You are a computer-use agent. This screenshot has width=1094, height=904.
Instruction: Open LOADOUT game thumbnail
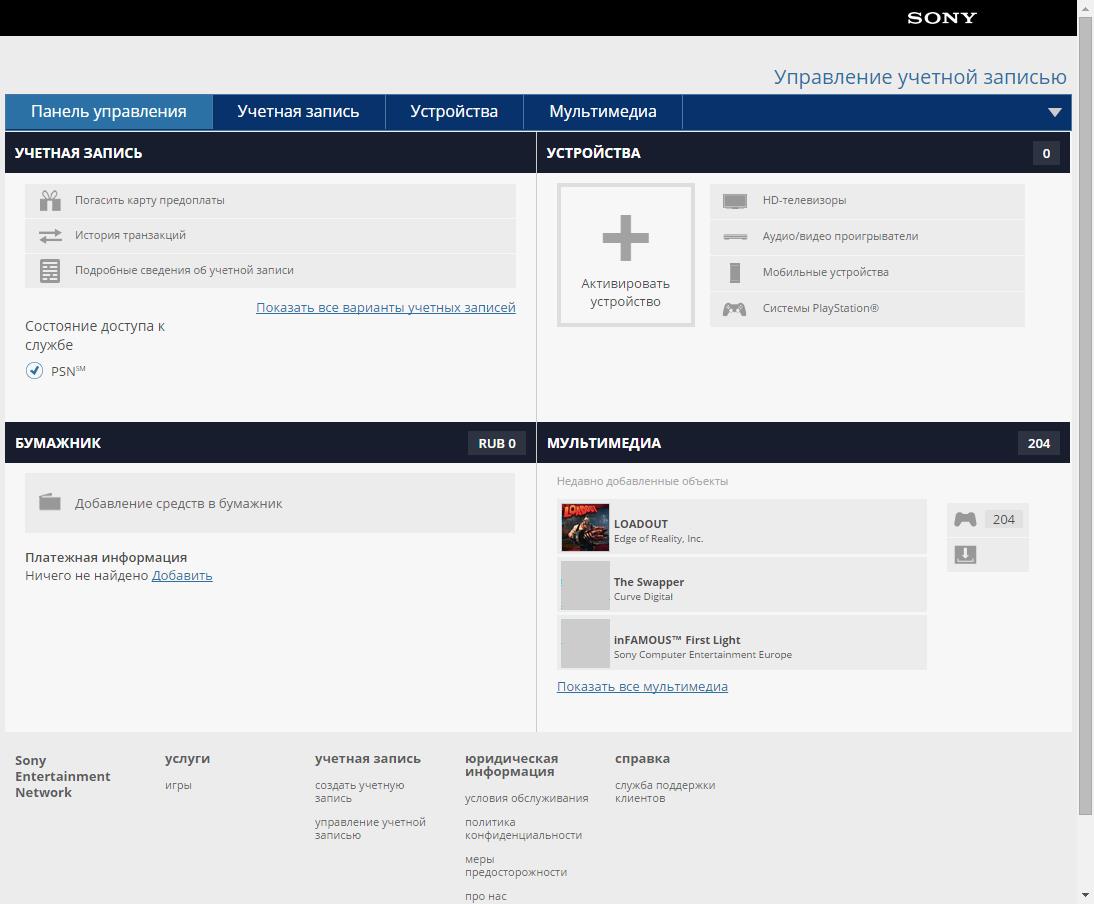[x=585, y=527]
